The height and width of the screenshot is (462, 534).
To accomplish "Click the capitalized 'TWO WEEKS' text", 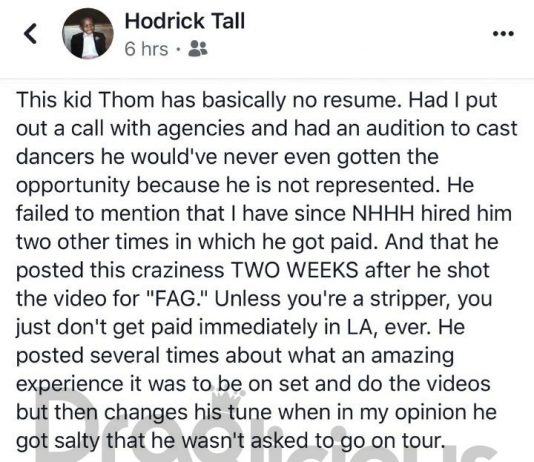I will [295, 270].
